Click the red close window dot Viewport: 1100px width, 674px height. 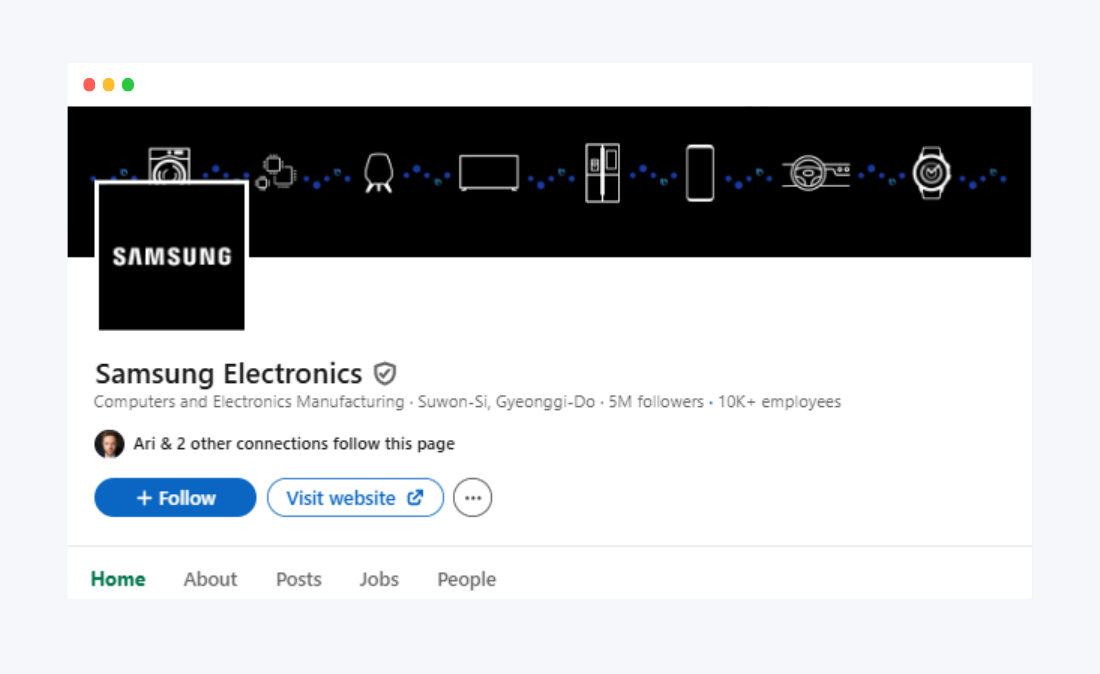click(x=89, y=85)
